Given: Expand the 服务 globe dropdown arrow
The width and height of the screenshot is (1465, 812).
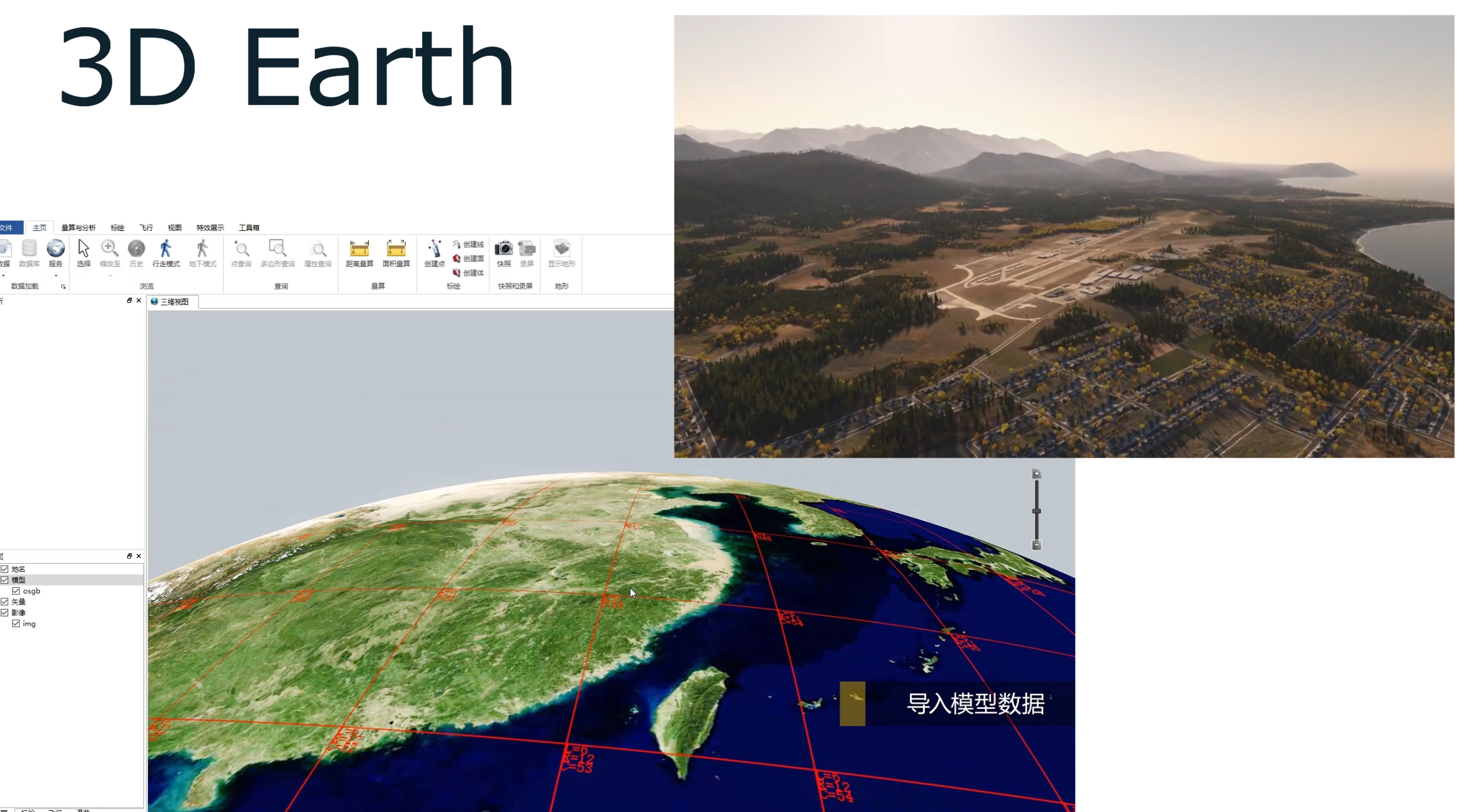Looking at the screenshot, I should 56,276.
